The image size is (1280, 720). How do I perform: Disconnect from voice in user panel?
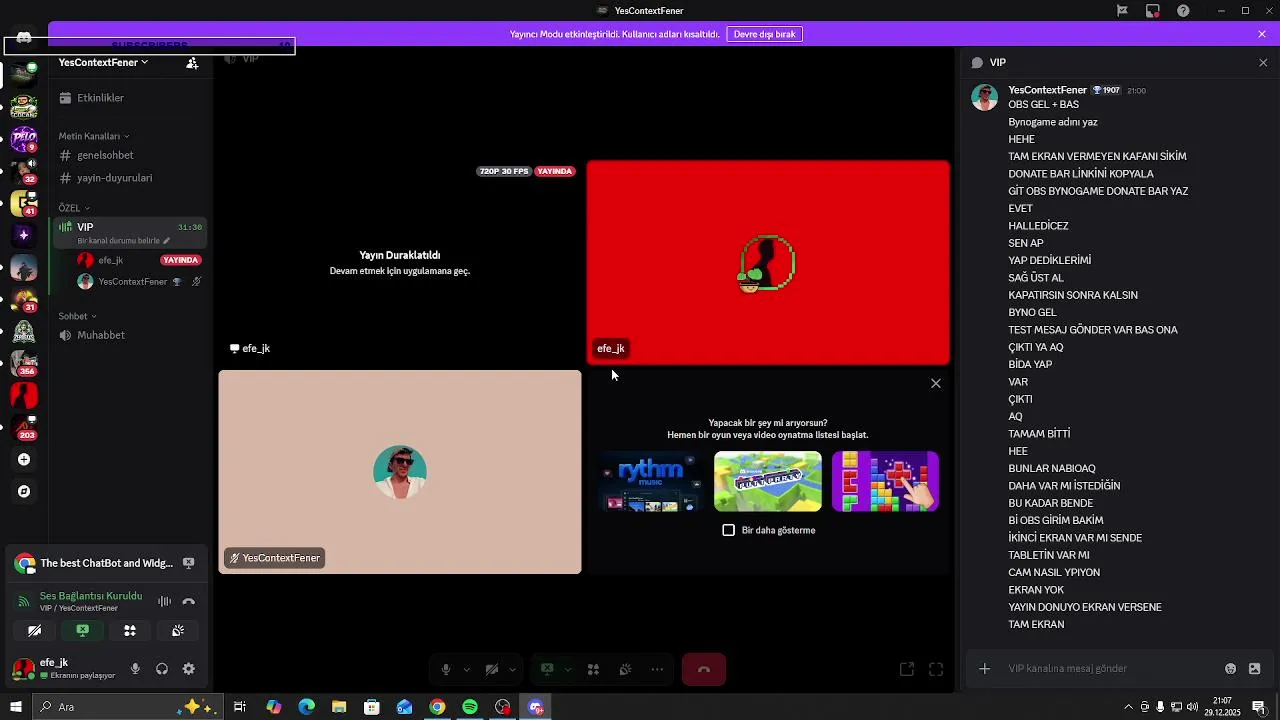(x=189, y=601)
